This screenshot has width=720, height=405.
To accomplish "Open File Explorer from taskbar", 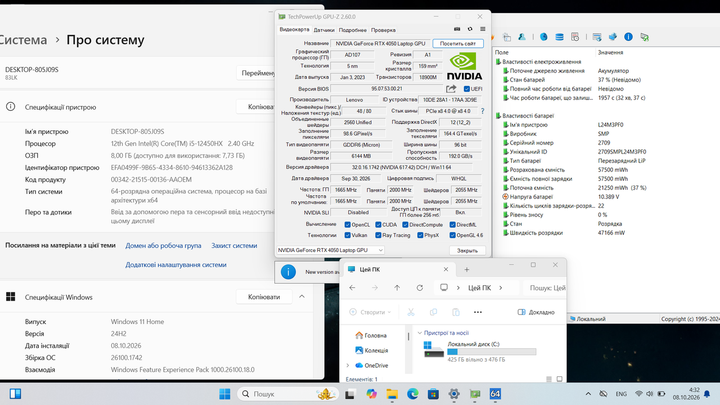I will coord(392,394).
